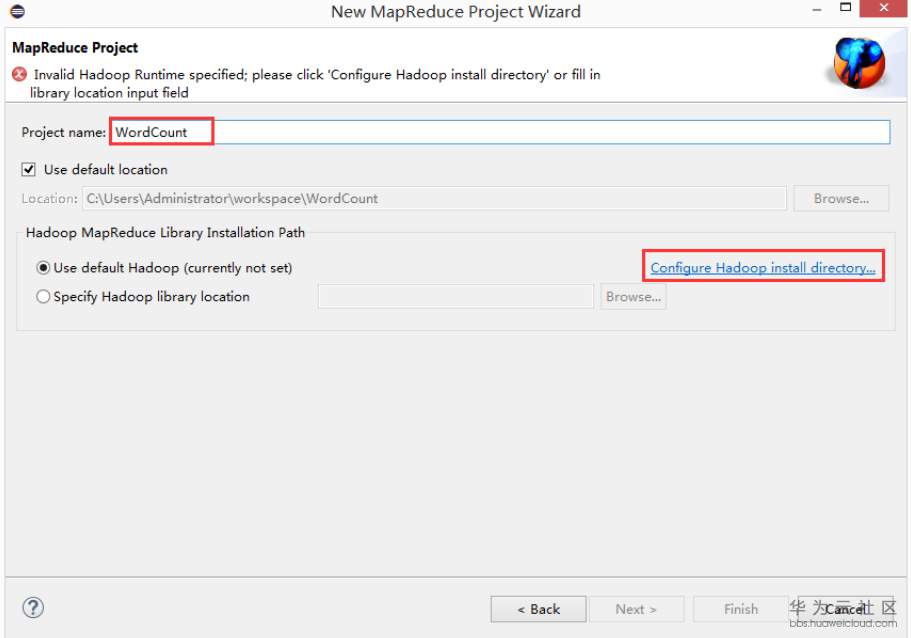Click the Finish button
Image resolution: width=911 pixels, height=638 pixels.
(x=741, y=609)
